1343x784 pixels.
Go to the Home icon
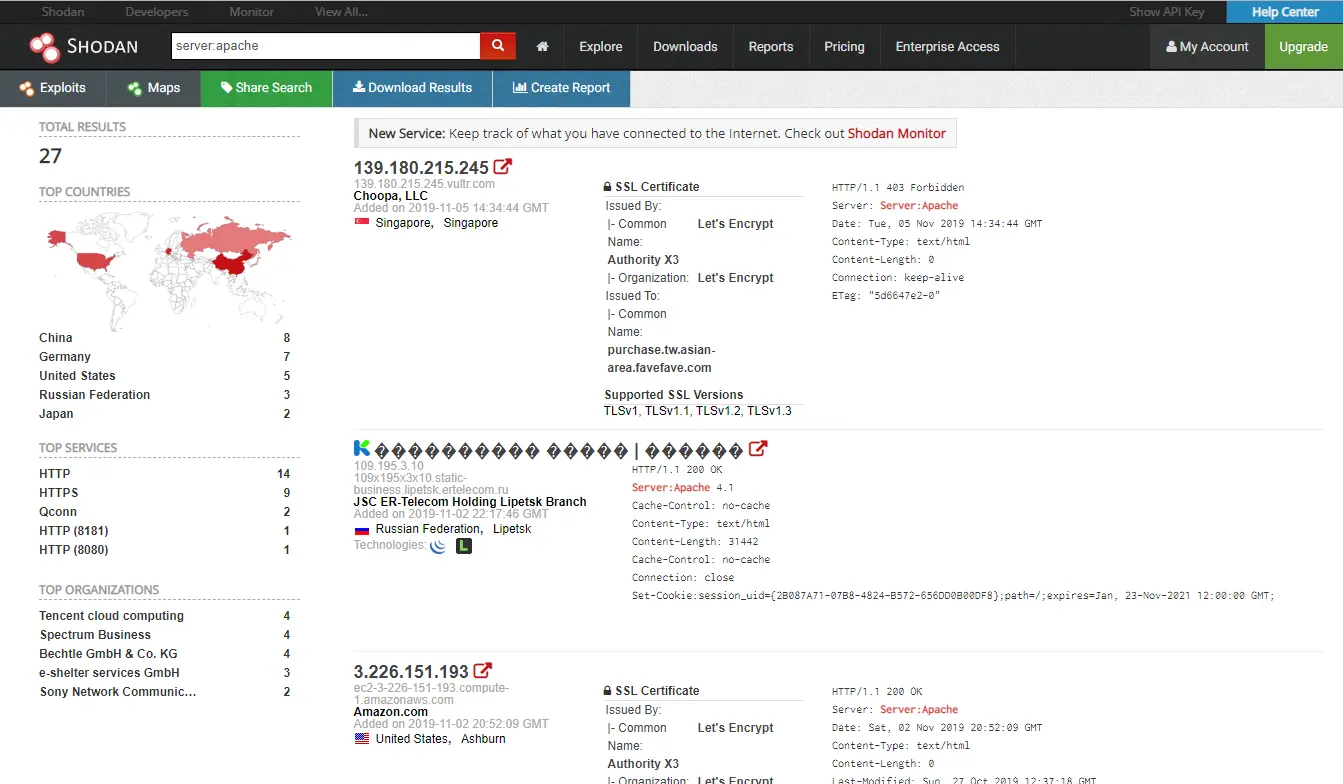coord(542,47)
